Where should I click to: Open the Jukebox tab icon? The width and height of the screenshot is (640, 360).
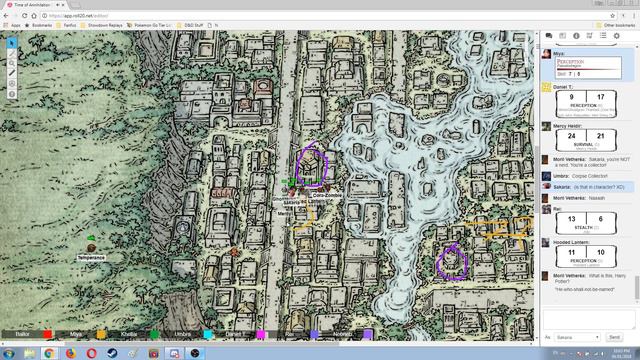[x=589, y=36]
